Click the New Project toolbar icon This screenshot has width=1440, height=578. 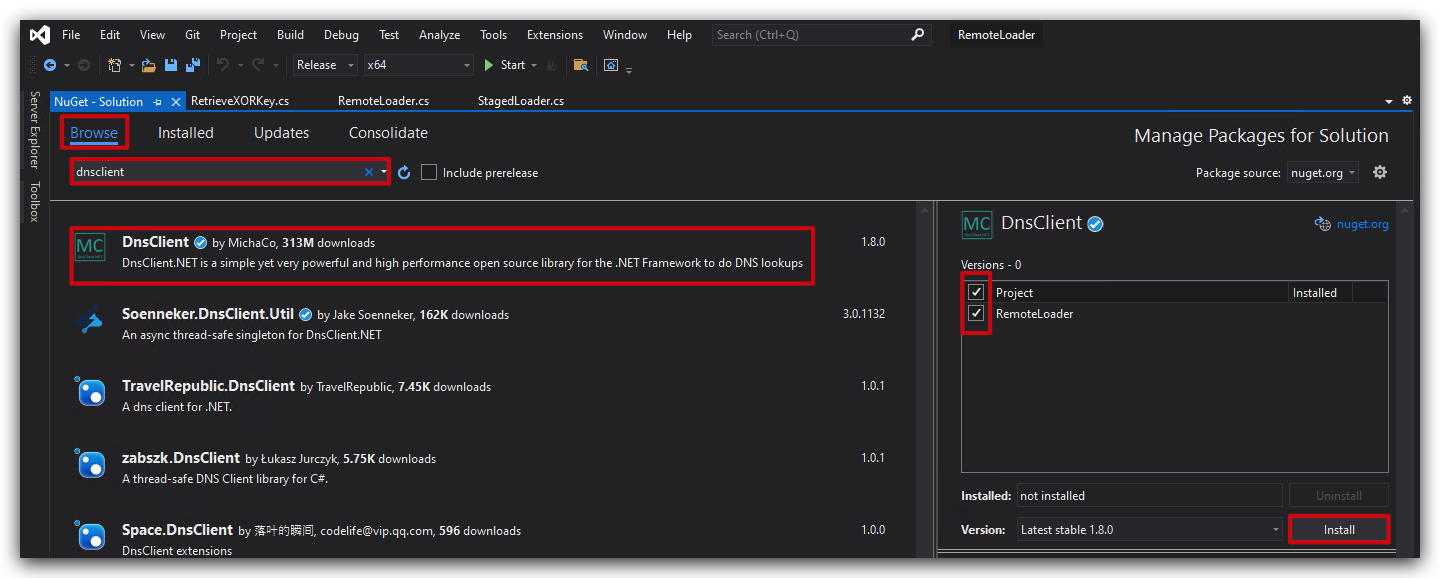pyautogui.click(x=114, y=65)
